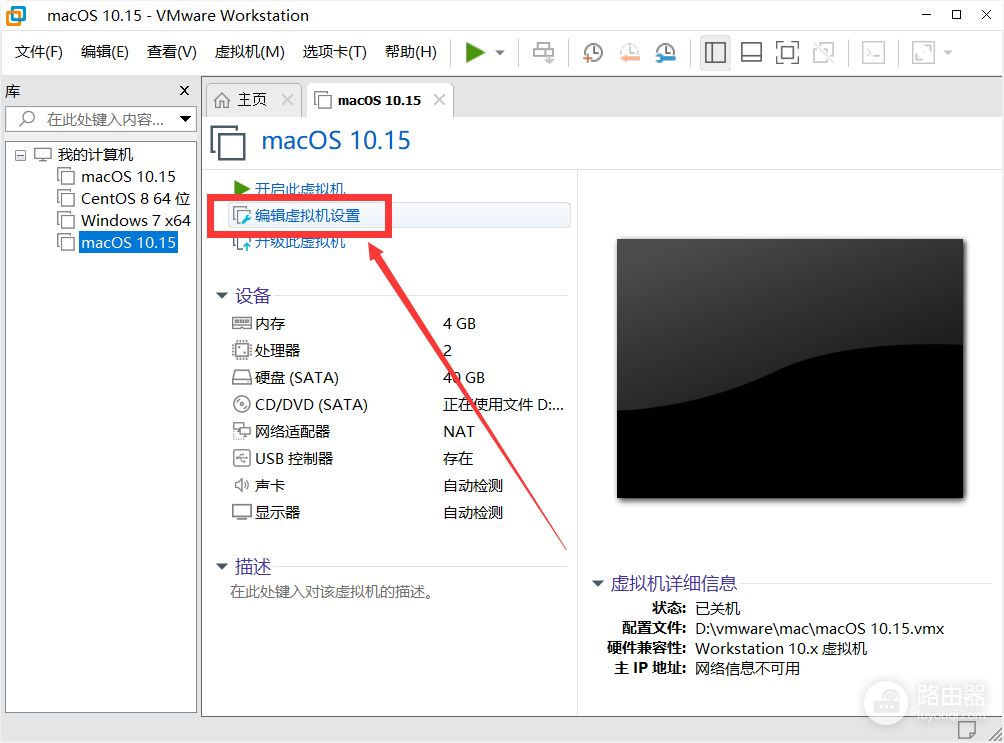Click the console view toolbar icon
The height and width of the screenshot is (743, 1004).
pyautogui.click(x=873, y=53)
